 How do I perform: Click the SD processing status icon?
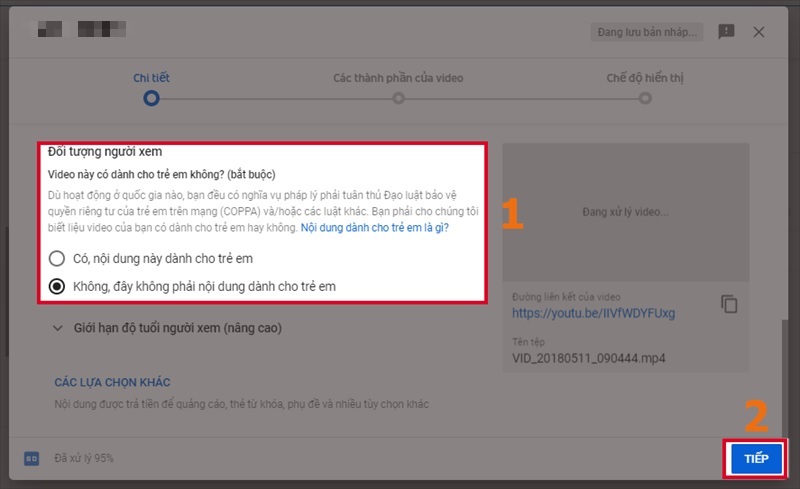click(x=31, y=458)
